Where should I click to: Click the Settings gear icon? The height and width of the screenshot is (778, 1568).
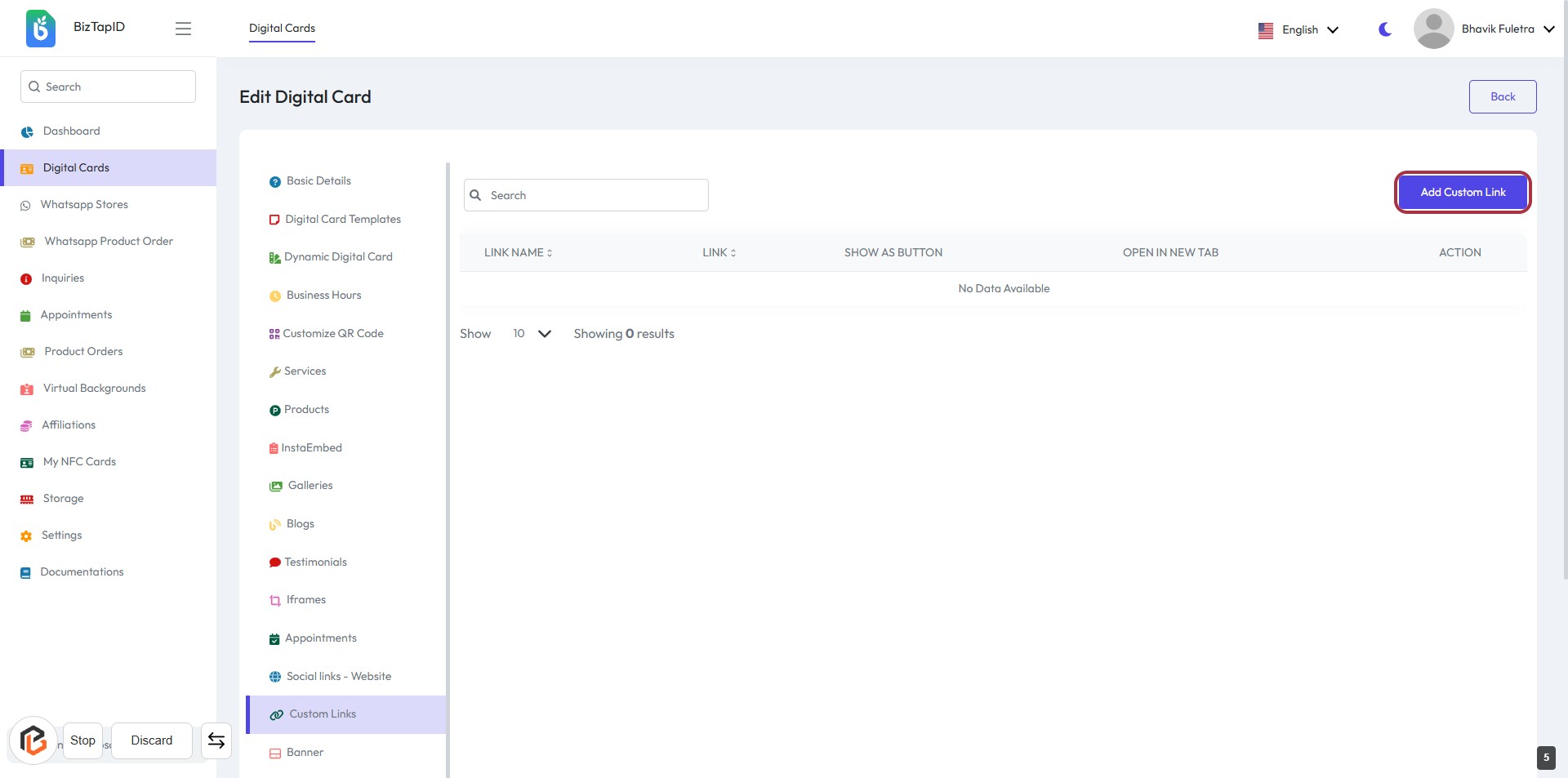point(26,536)
